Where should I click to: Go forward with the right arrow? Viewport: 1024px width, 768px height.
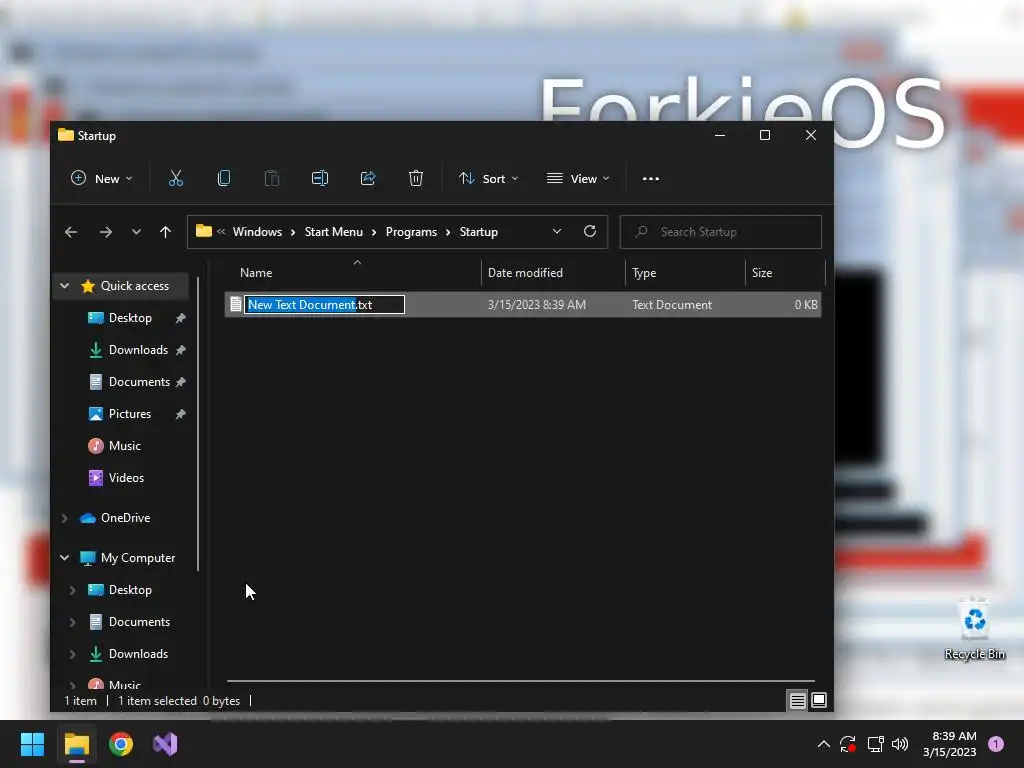106,232
